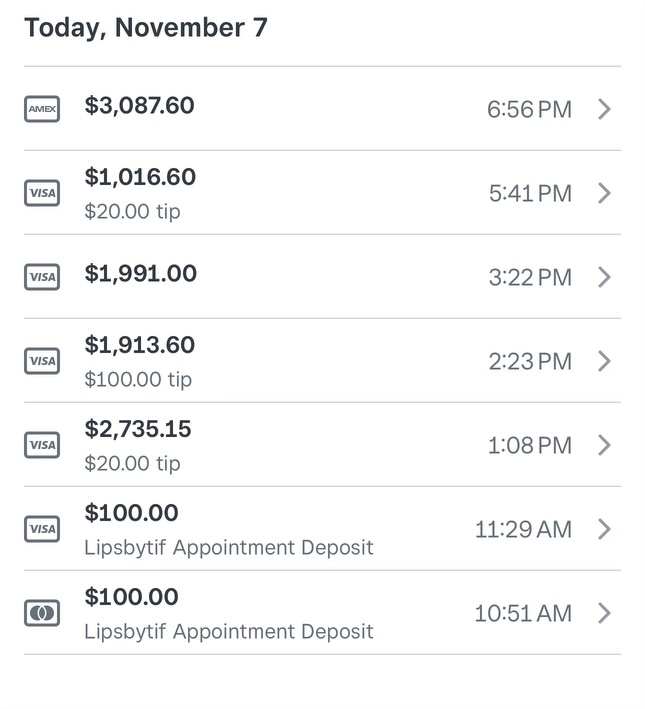The height and width of the screenshot is (709, 645).
Task: Click Visa icon beside $1,991.00 payment
Action: pyautogui.click(x=42, y=277)
